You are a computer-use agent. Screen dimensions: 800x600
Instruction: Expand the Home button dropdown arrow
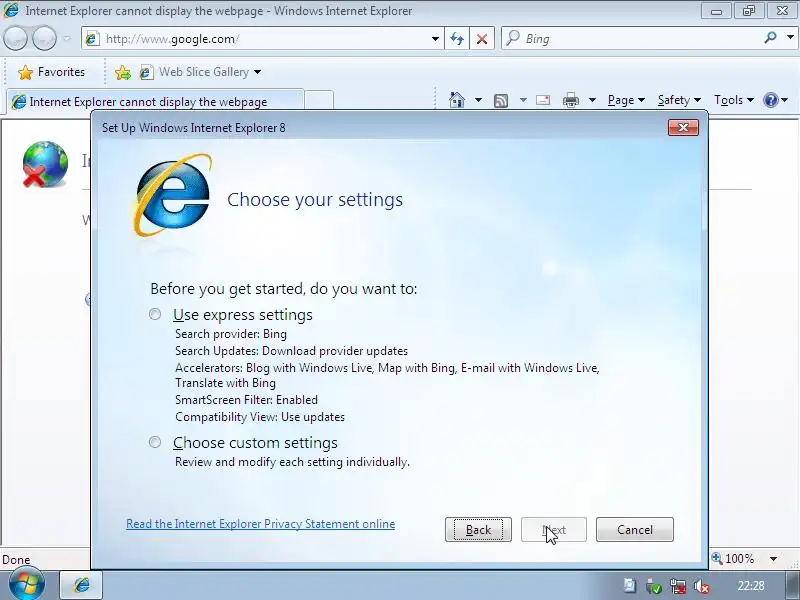click(478, 100)
